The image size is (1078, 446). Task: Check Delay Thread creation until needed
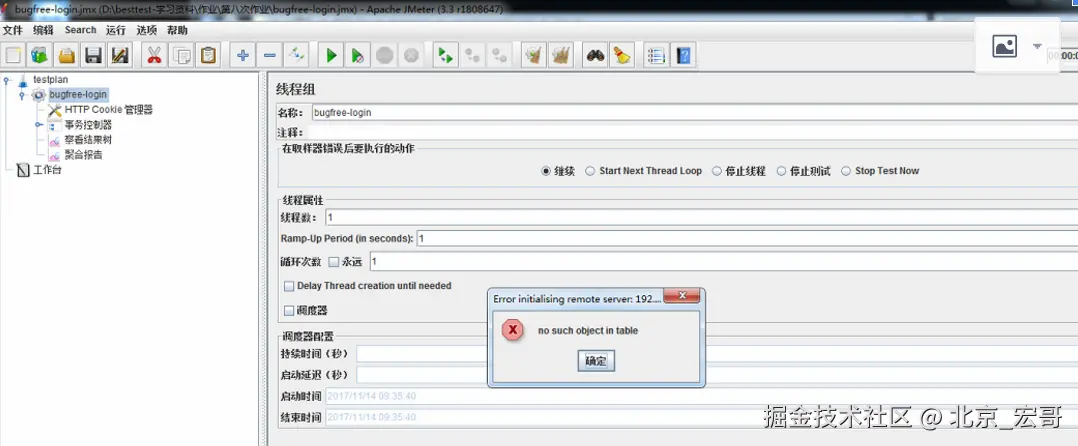[289, 286]
